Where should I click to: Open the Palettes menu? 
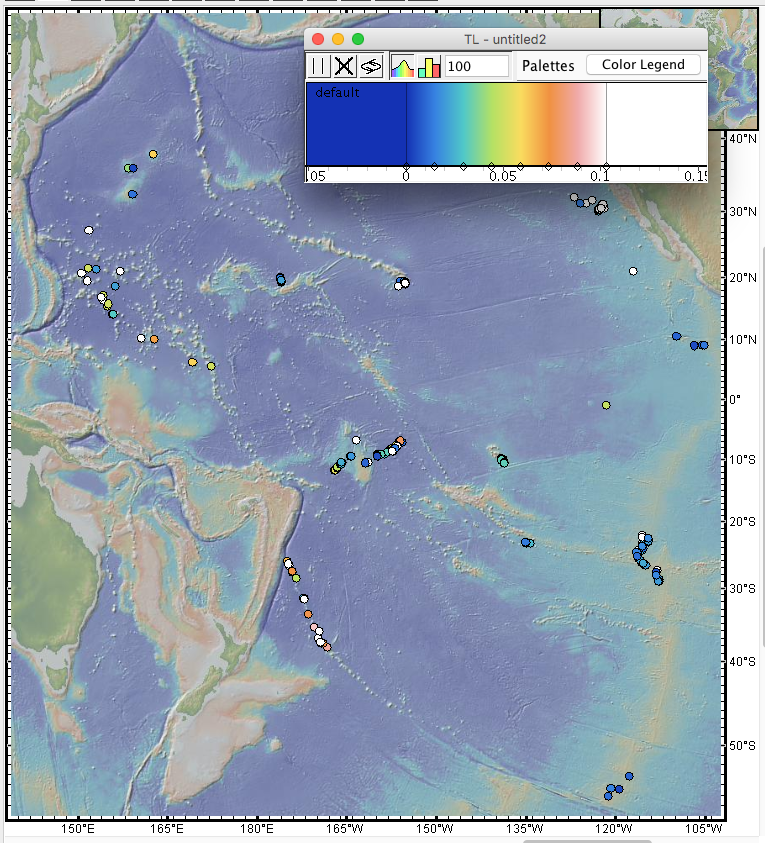[x=548, y=66]
